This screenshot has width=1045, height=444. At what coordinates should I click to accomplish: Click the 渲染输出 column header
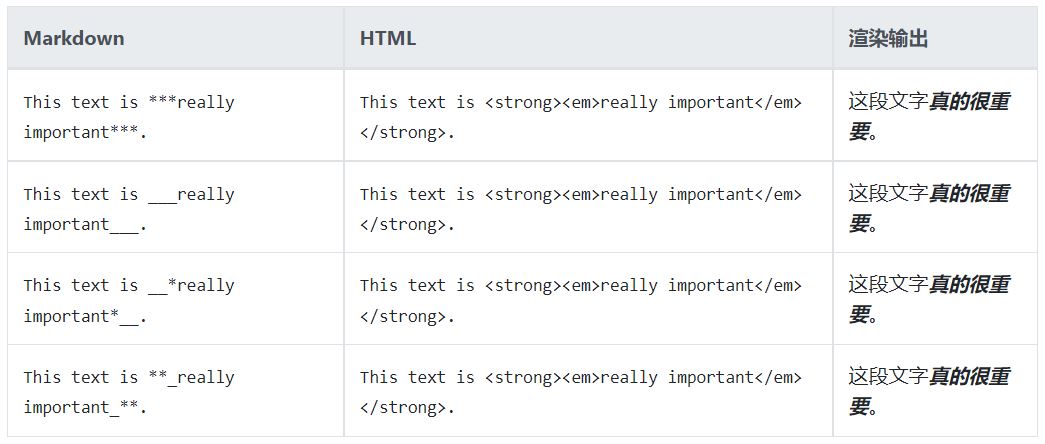tap(888, 39)
